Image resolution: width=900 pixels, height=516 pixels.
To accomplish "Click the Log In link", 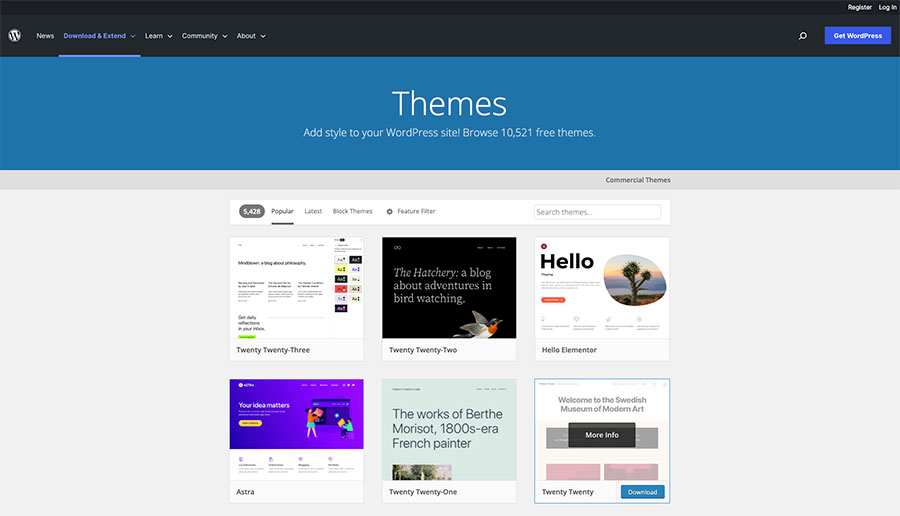I will click(887, 7).
